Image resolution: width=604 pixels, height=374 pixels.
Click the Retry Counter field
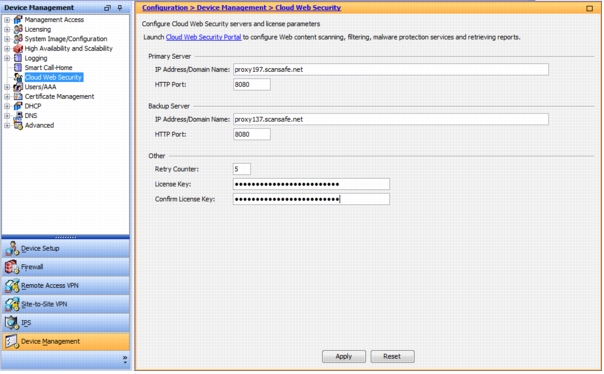242,169
